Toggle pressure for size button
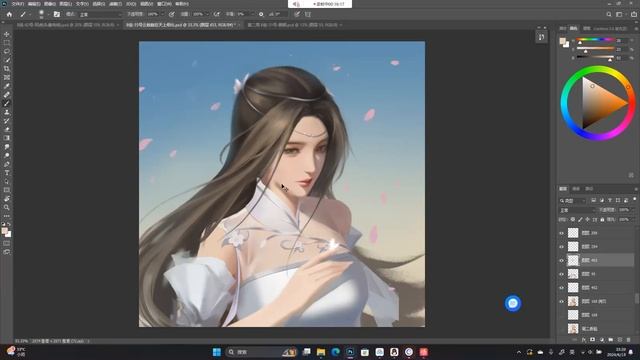640x360 pixels. 297,14
